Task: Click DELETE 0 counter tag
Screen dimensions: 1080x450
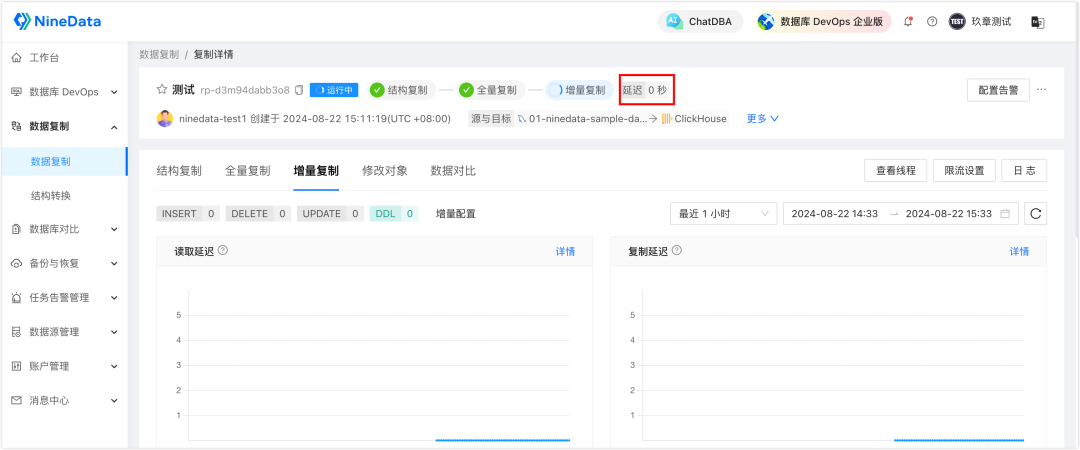Action: (258, 214)
